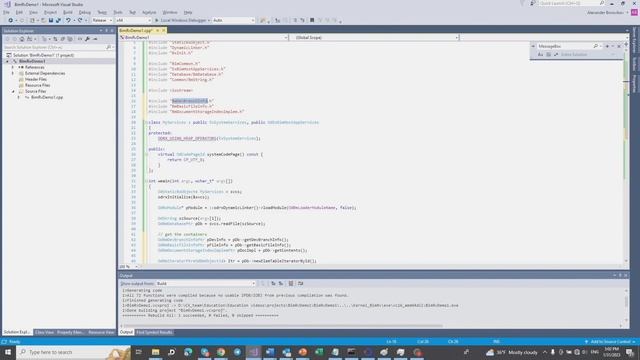This screenshot has height=360, width=640.
Task: Click the Visual Studio taskbar icon
Action: pos(253,352)
